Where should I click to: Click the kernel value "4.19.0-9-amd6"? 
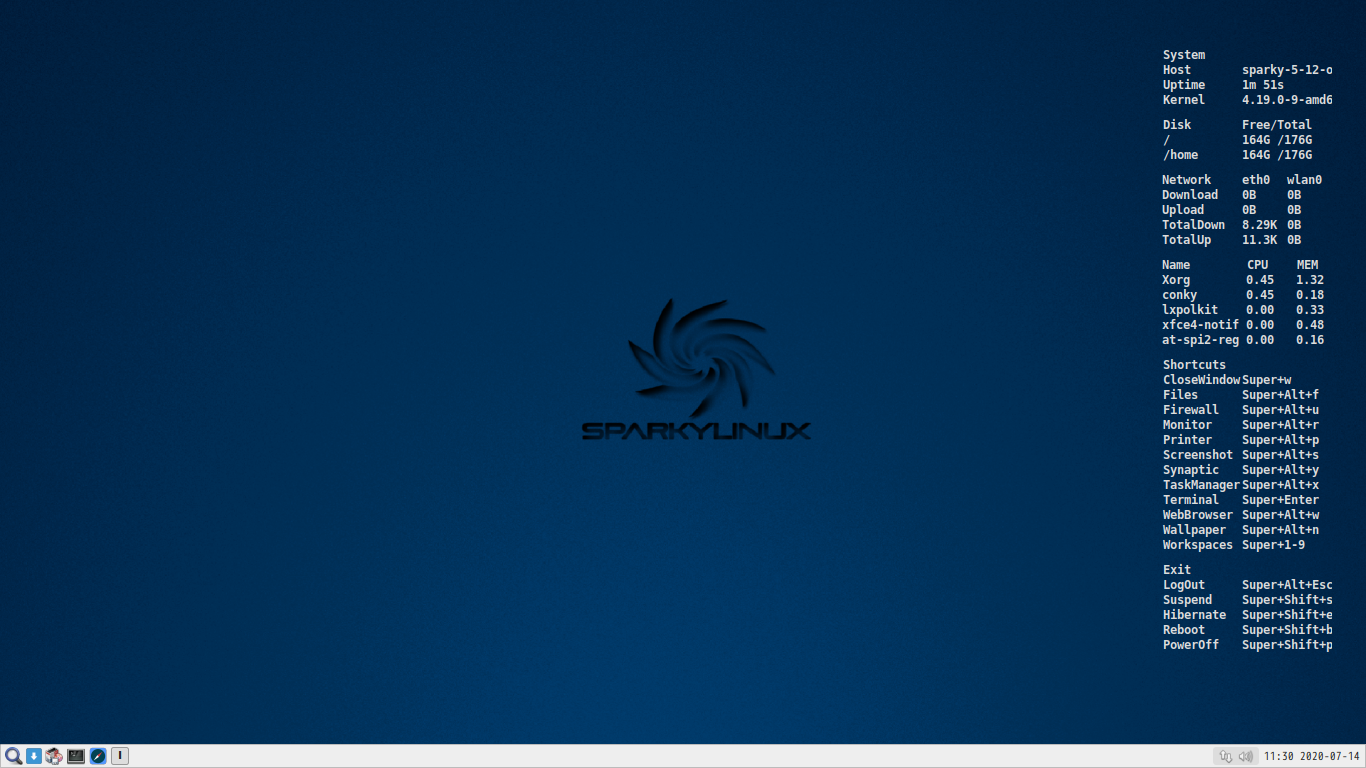pos(1287,100)
